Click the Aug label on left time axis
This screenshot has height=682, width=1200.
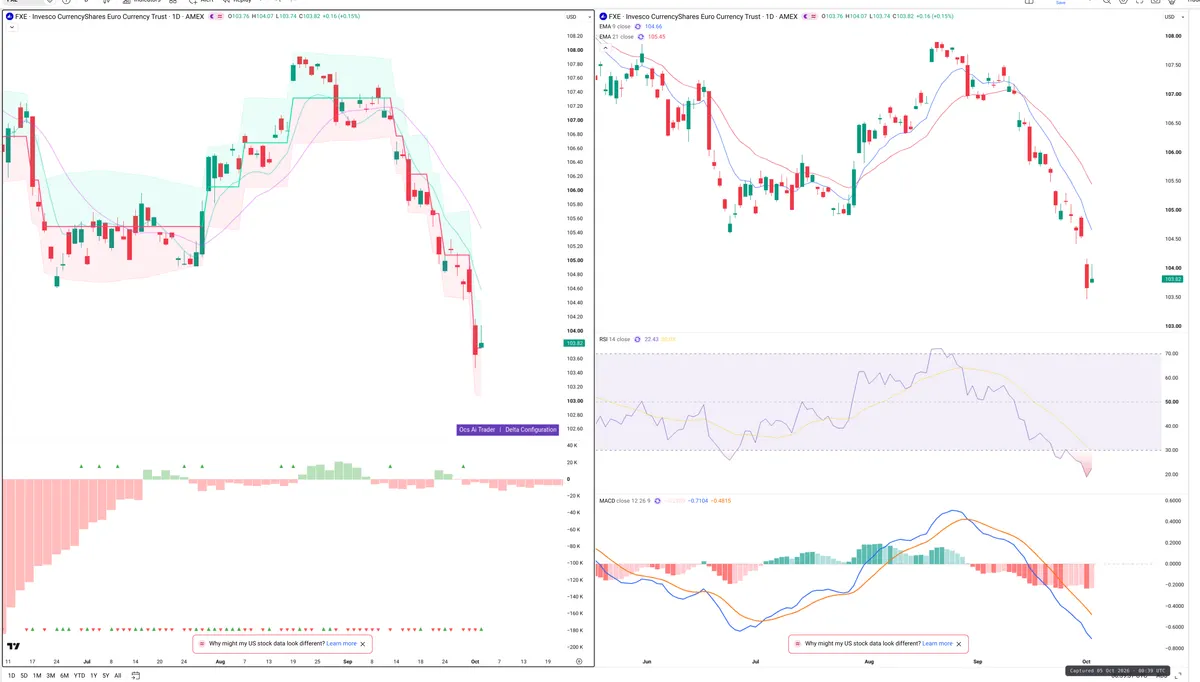tap(220, 662)
